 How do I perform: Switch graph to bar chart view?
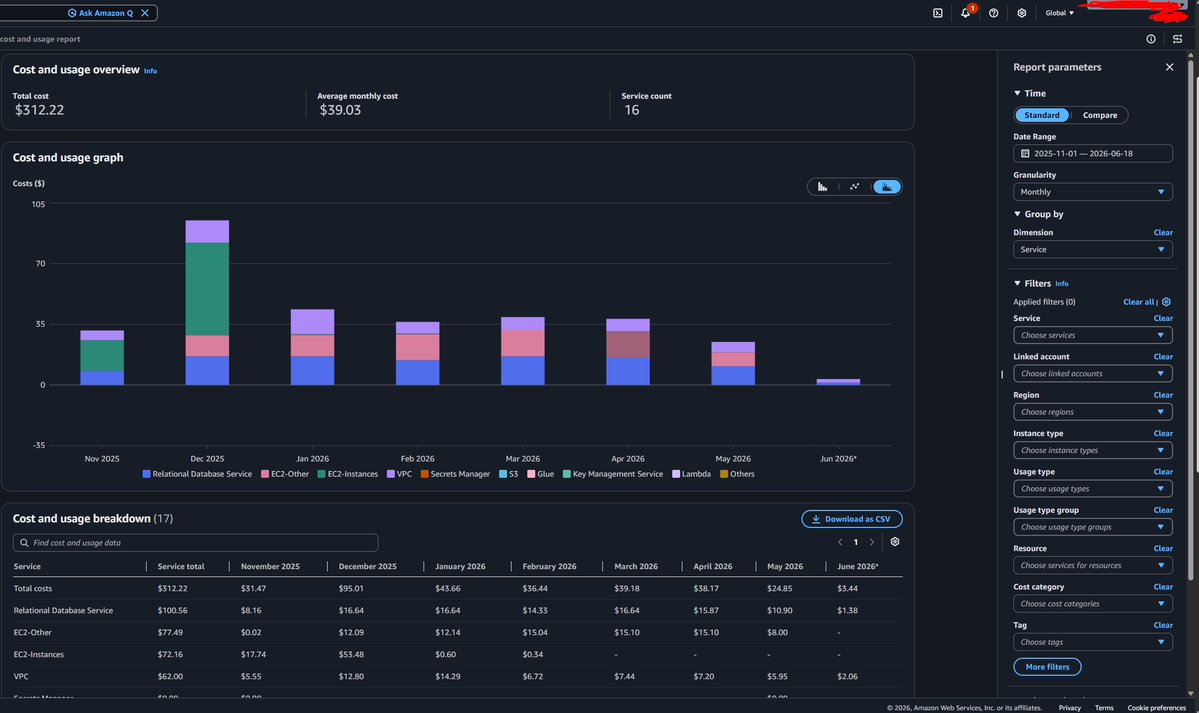coord(823,187)
